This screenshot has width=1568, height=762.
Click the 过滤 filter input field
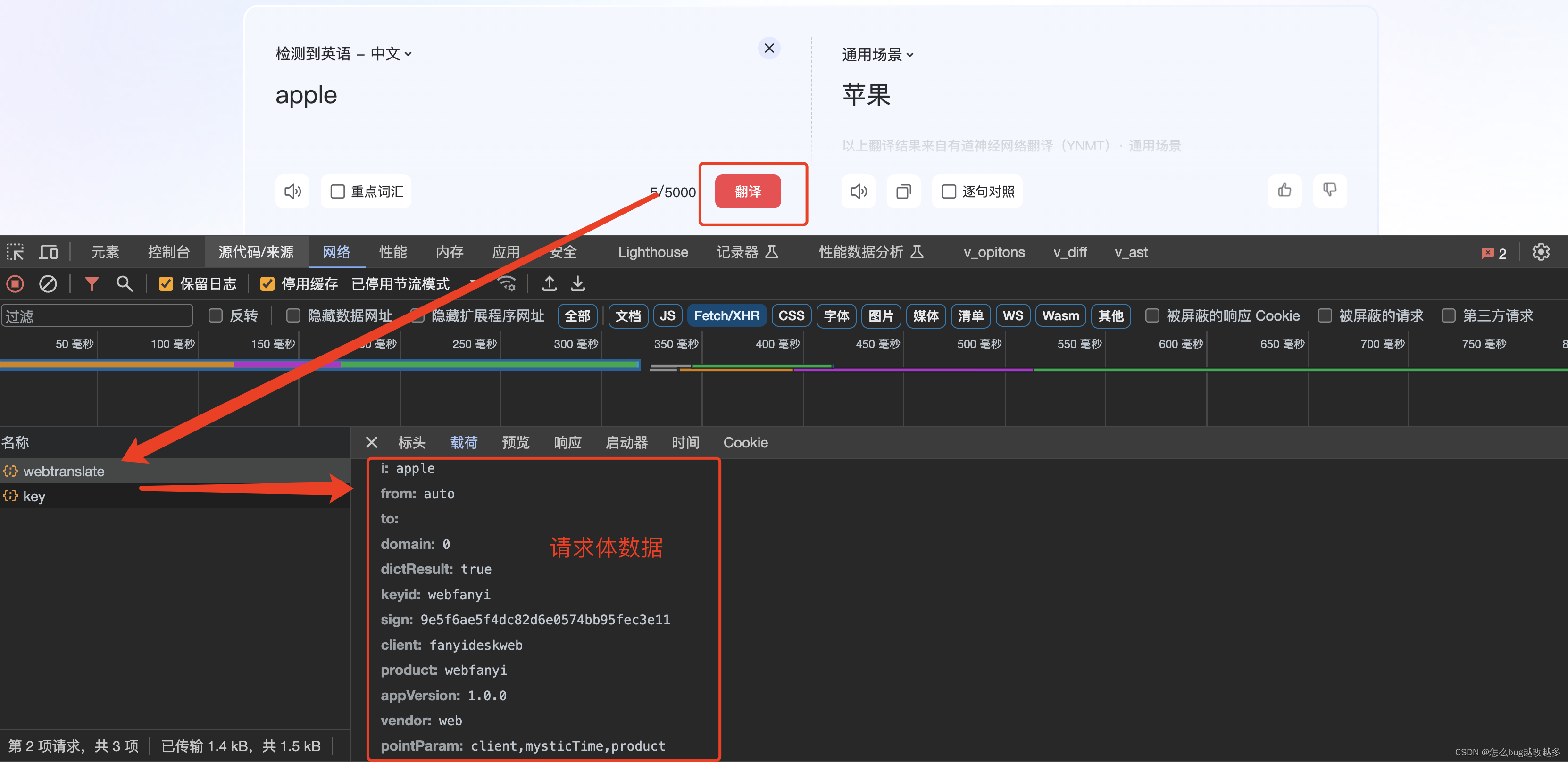(x=97, y=316)
